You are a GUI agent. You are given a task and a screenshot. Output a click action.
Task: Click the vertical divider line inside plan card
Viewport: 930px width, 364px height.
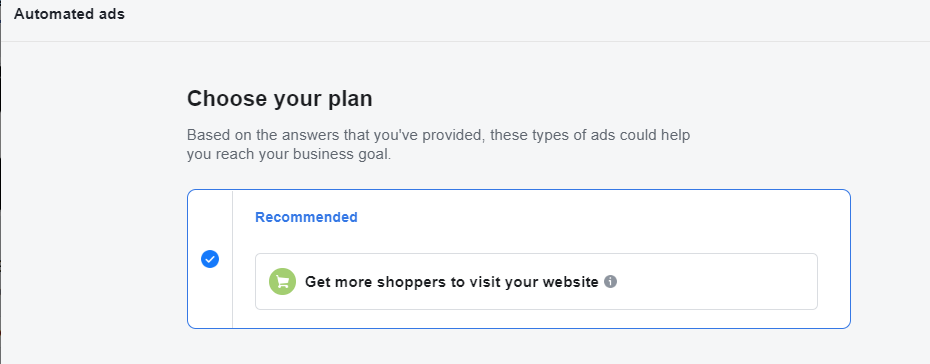[232, 259]
